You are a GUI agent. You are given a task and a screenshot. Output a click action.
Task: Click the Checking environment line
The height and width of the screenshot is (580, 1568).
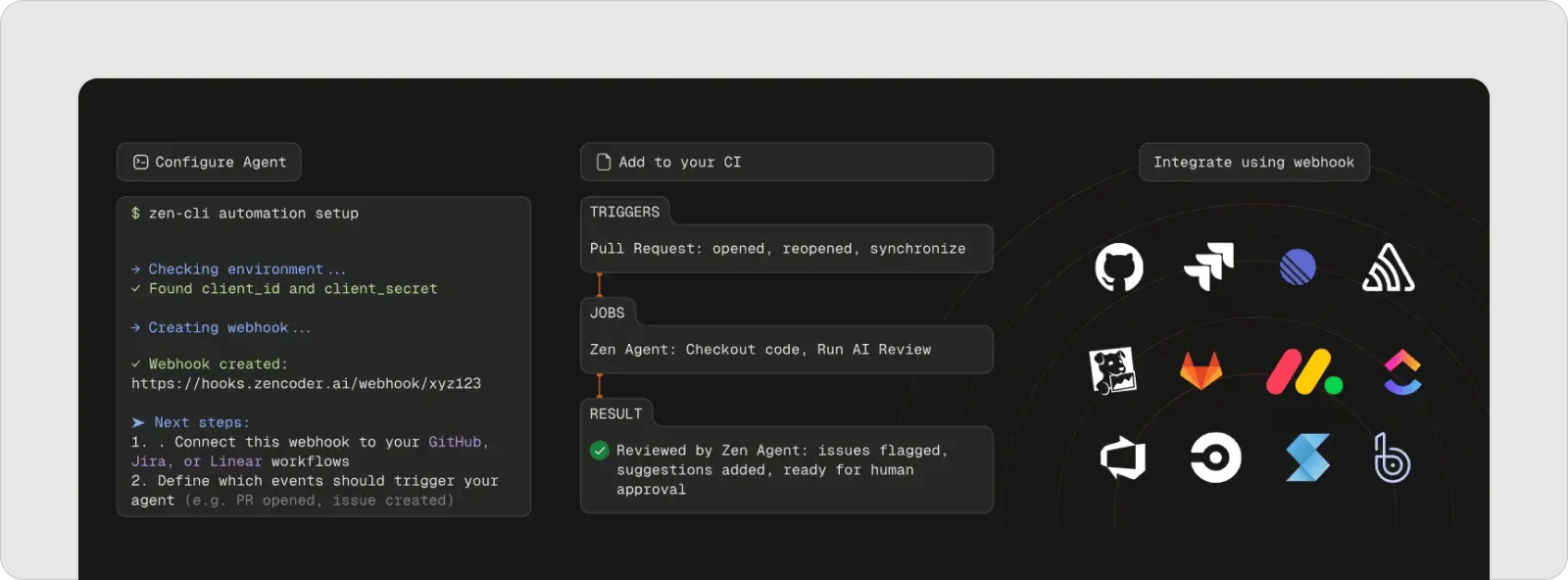click(x=238, y=268)
